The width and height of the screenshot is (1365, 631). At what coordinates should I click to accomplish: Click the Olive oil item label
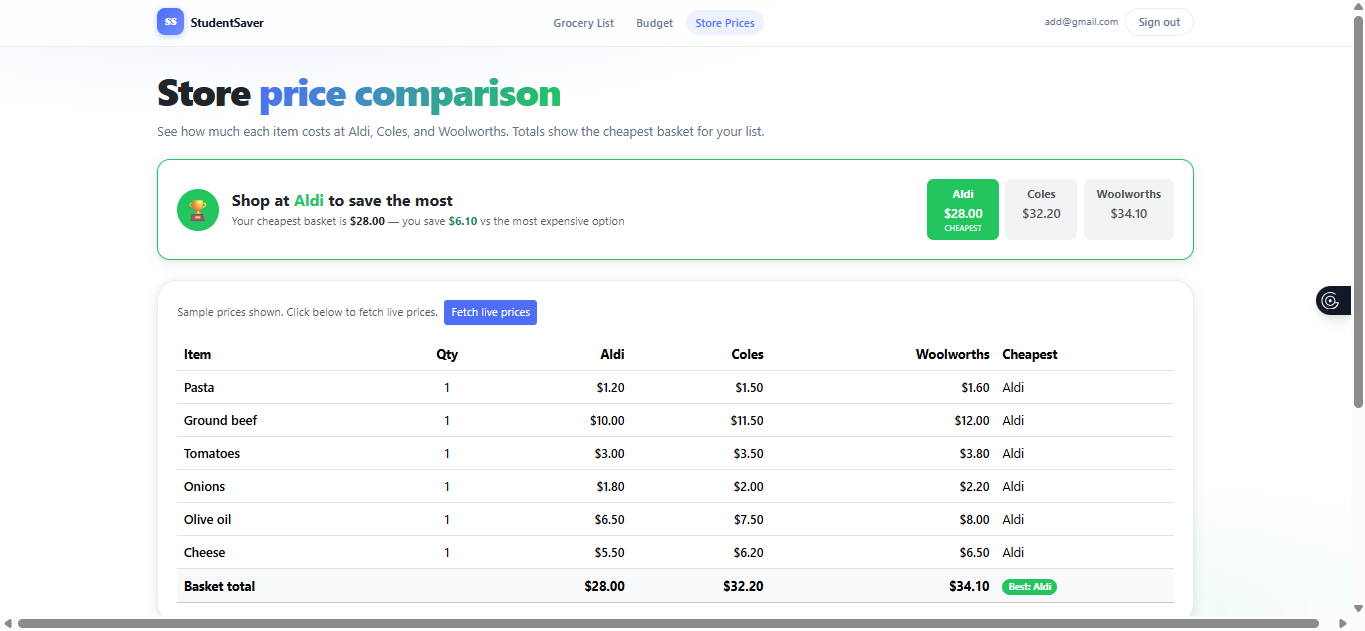click(207, 520)
